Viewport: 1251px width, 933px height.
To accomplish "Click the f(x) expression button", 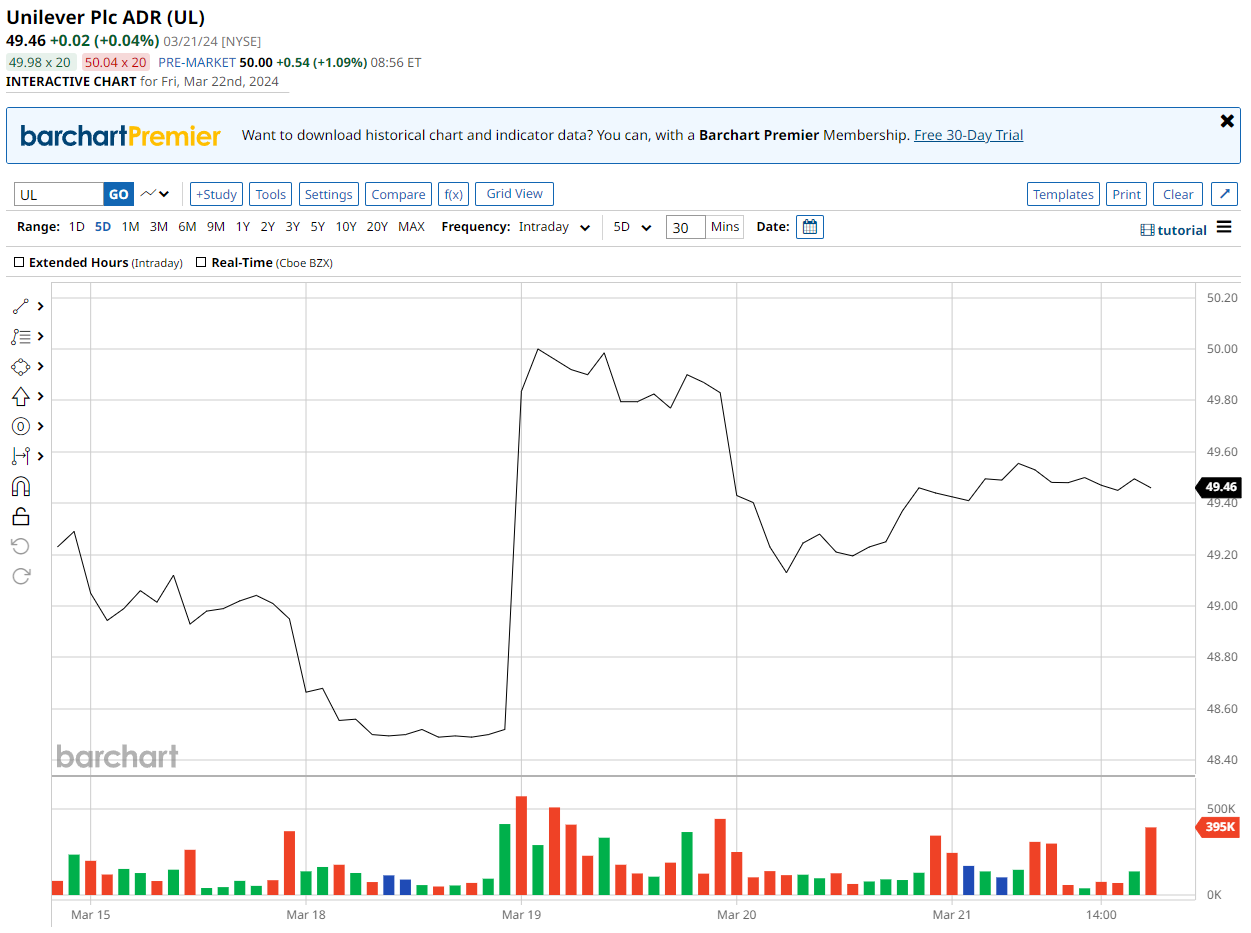I will (453, 194).
